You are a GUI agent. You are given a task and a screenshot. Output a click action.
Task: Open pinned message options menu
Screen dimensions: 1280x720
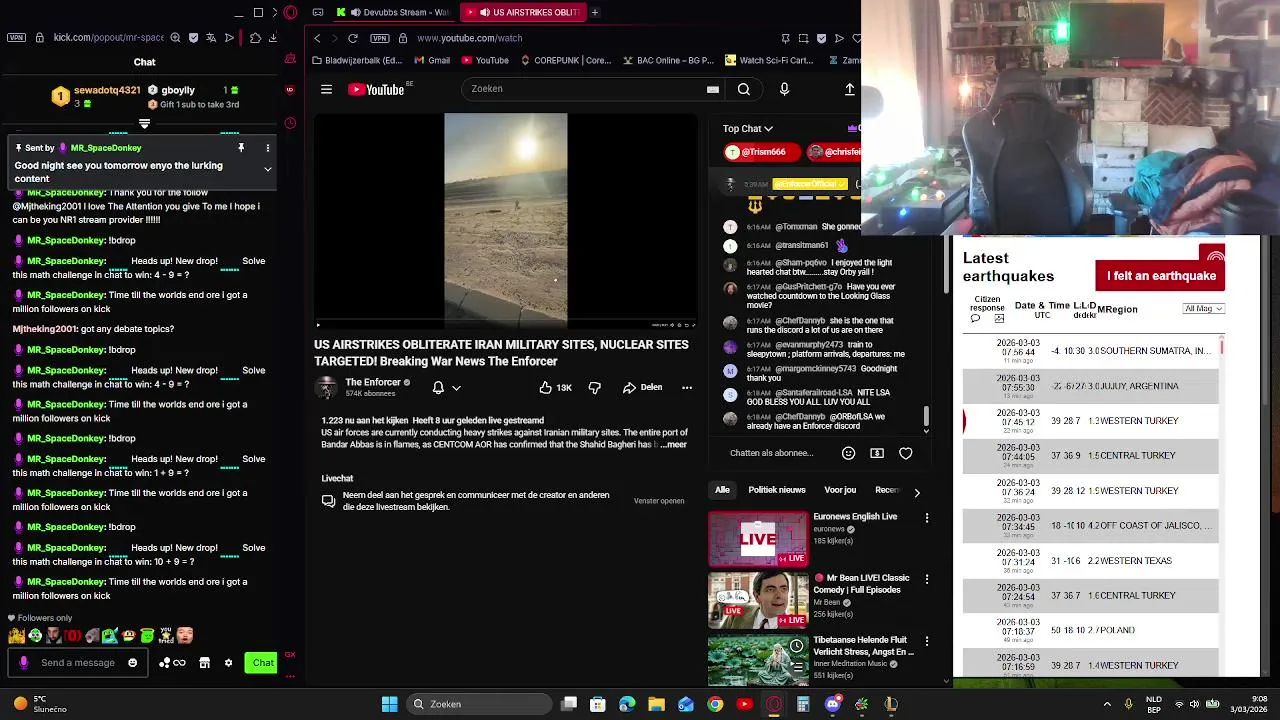tap(267, 148)
